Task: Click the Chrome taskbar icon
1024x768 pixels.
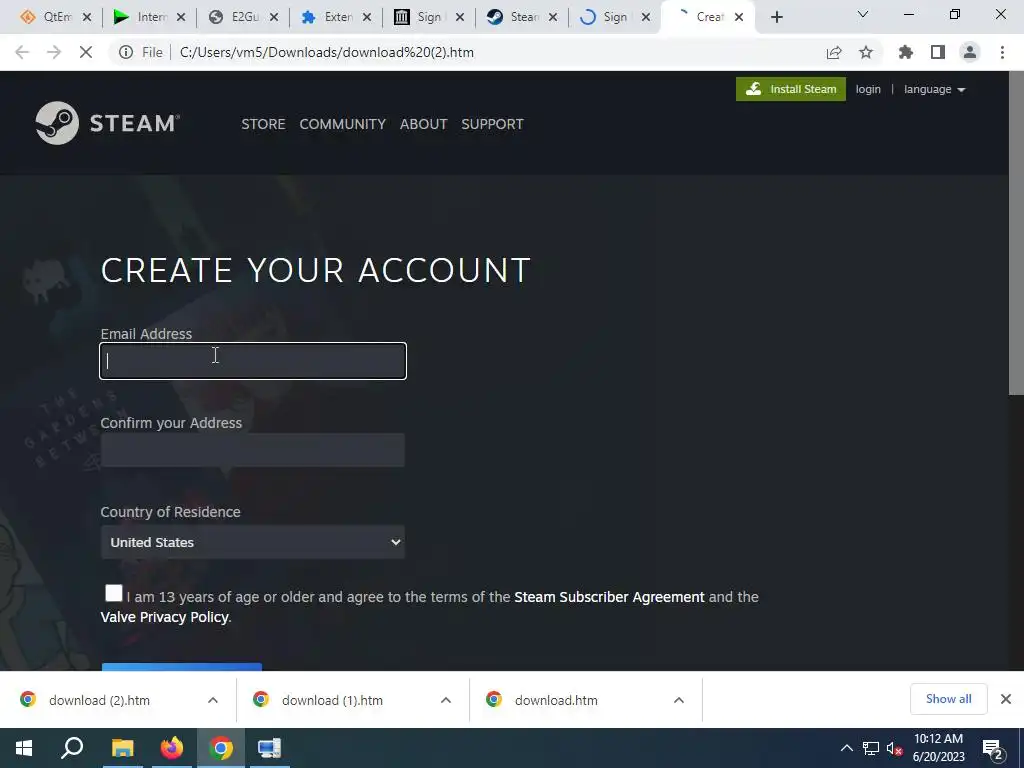Action: pos(221,748)
